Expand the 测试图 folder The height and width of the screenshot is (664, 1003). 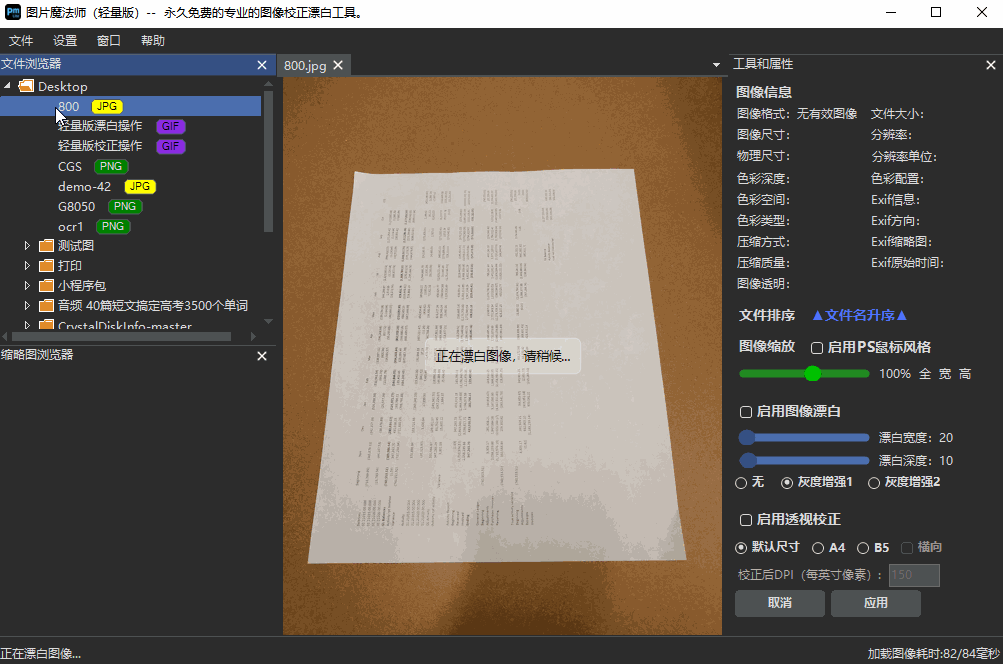(26, 245)
